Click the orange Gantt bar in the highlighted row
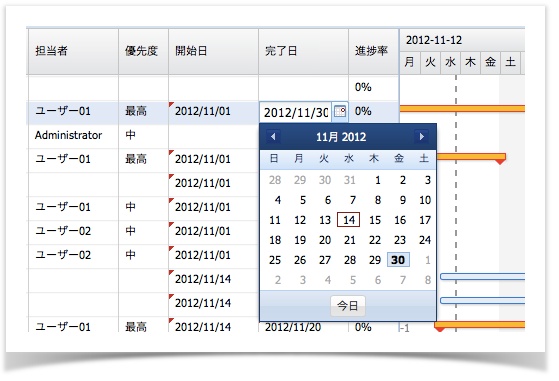The image size is (559, 381). pos(462,109)
